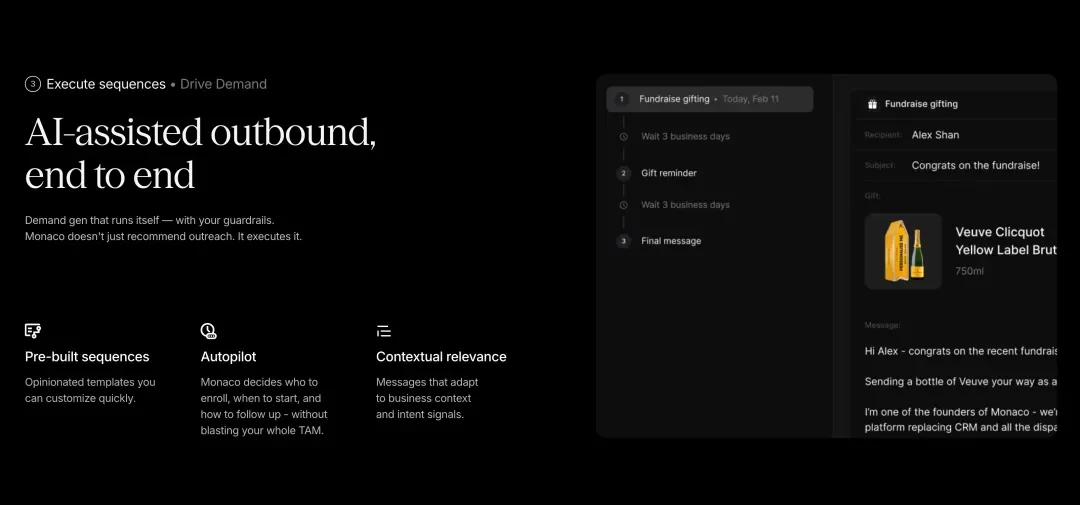Image resolution: width=1080 pixels, height=505 pixels.
Task: Click the Contextual relevance feature heading
Action: click(x=441, y=357)
